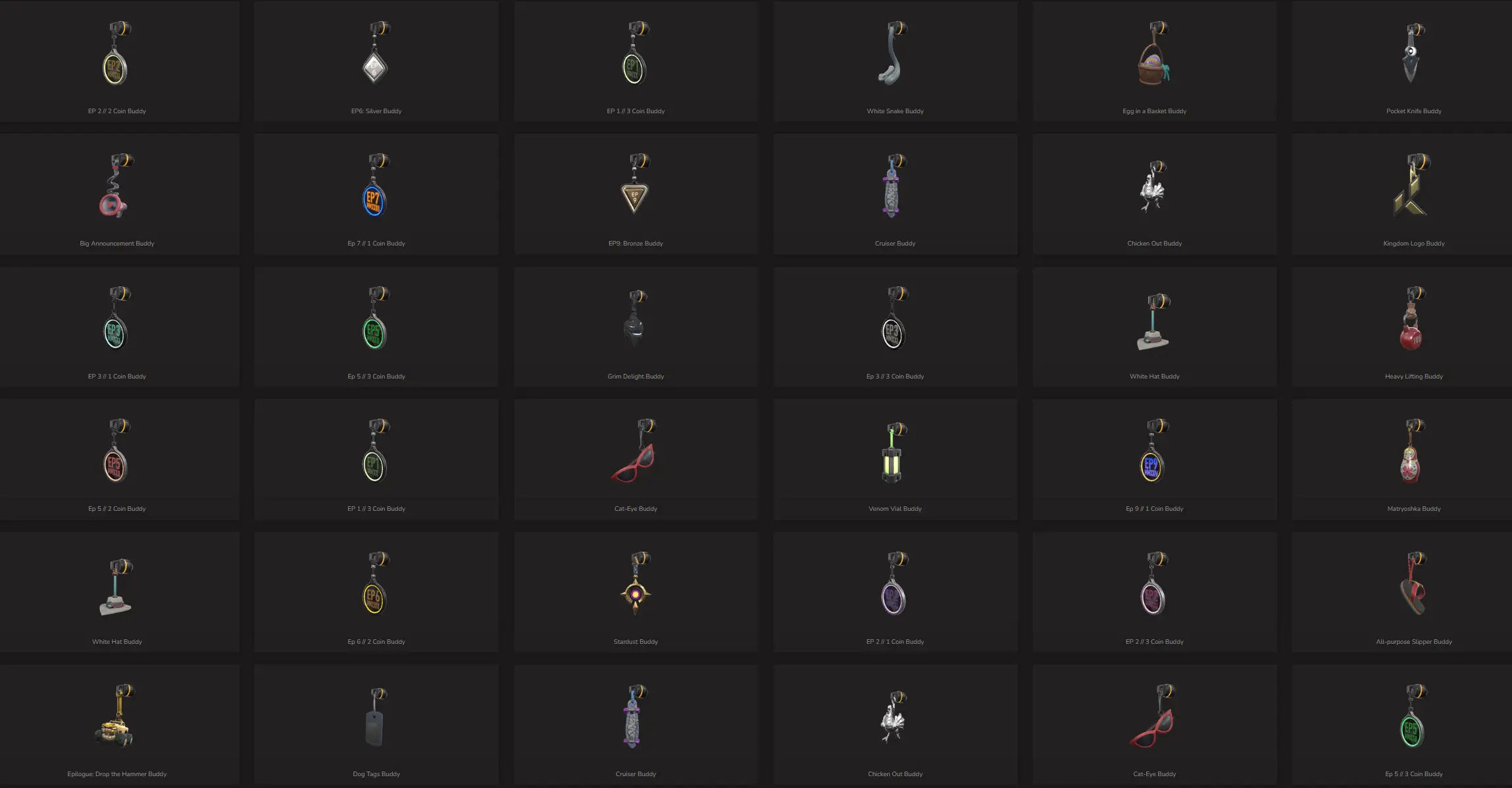Select the Grim Delight Buddy mask icon
Image resolution: width=1512 pixels, height=788 pixels.
coord(635,319)
